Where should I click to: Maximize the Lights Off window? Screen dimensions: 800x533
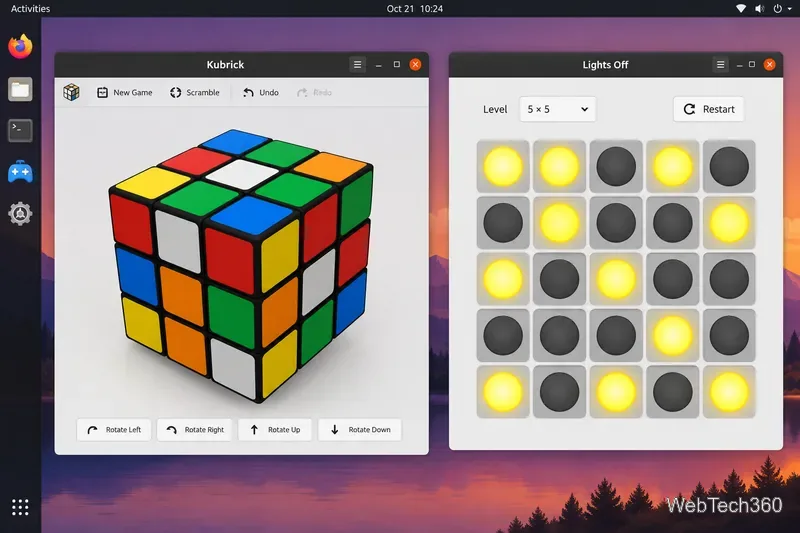pos(752,64)
